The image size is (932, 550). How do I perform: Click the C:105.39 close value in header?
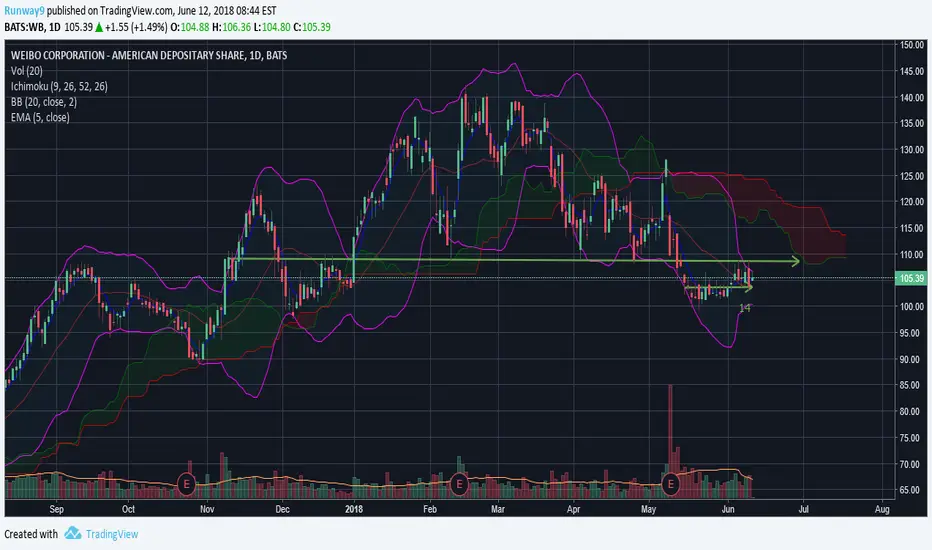coord(312,27)
